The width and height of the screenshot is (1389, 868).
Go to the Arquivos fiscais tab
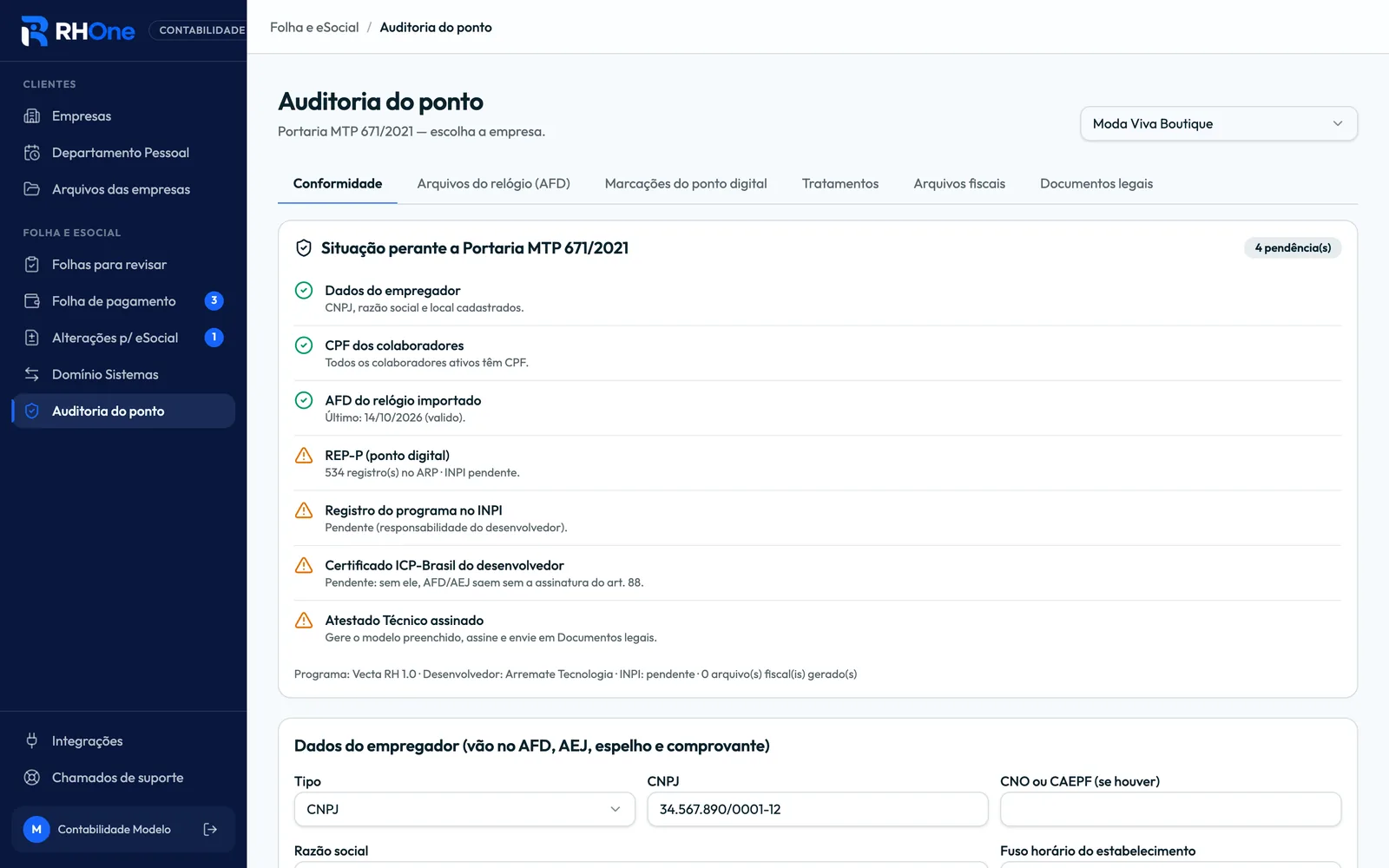[959, 184]
